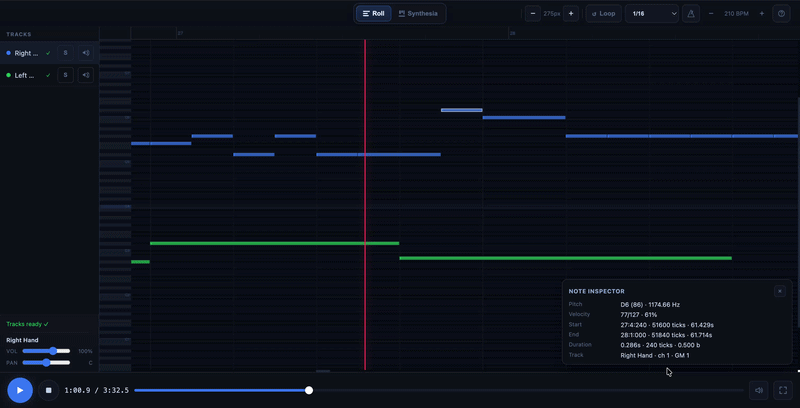This screenshot has width=800, height=408.
Task: Open the 1/16 grid snap dropdown
Action: [652, 14]
